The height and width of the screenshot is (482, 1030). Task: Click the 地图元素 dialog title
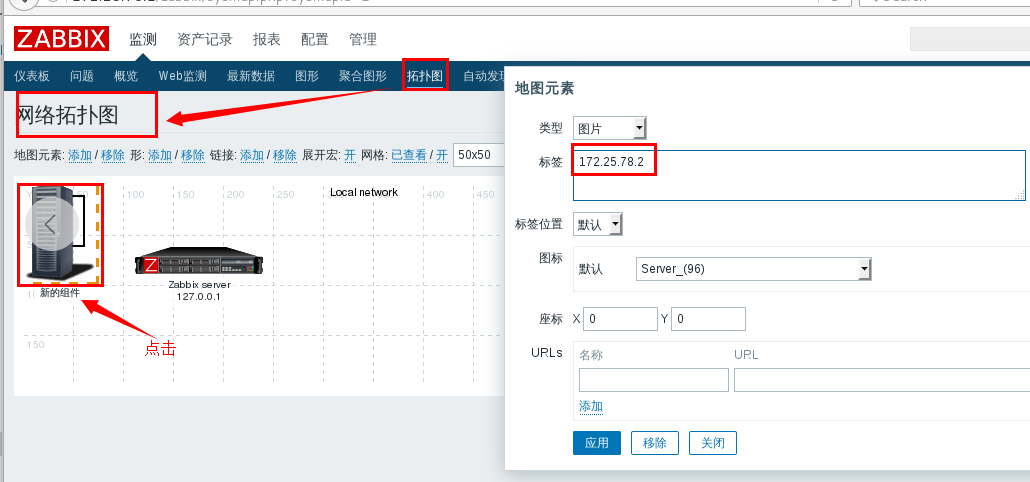pyautogui.click(x=545, y=88)
